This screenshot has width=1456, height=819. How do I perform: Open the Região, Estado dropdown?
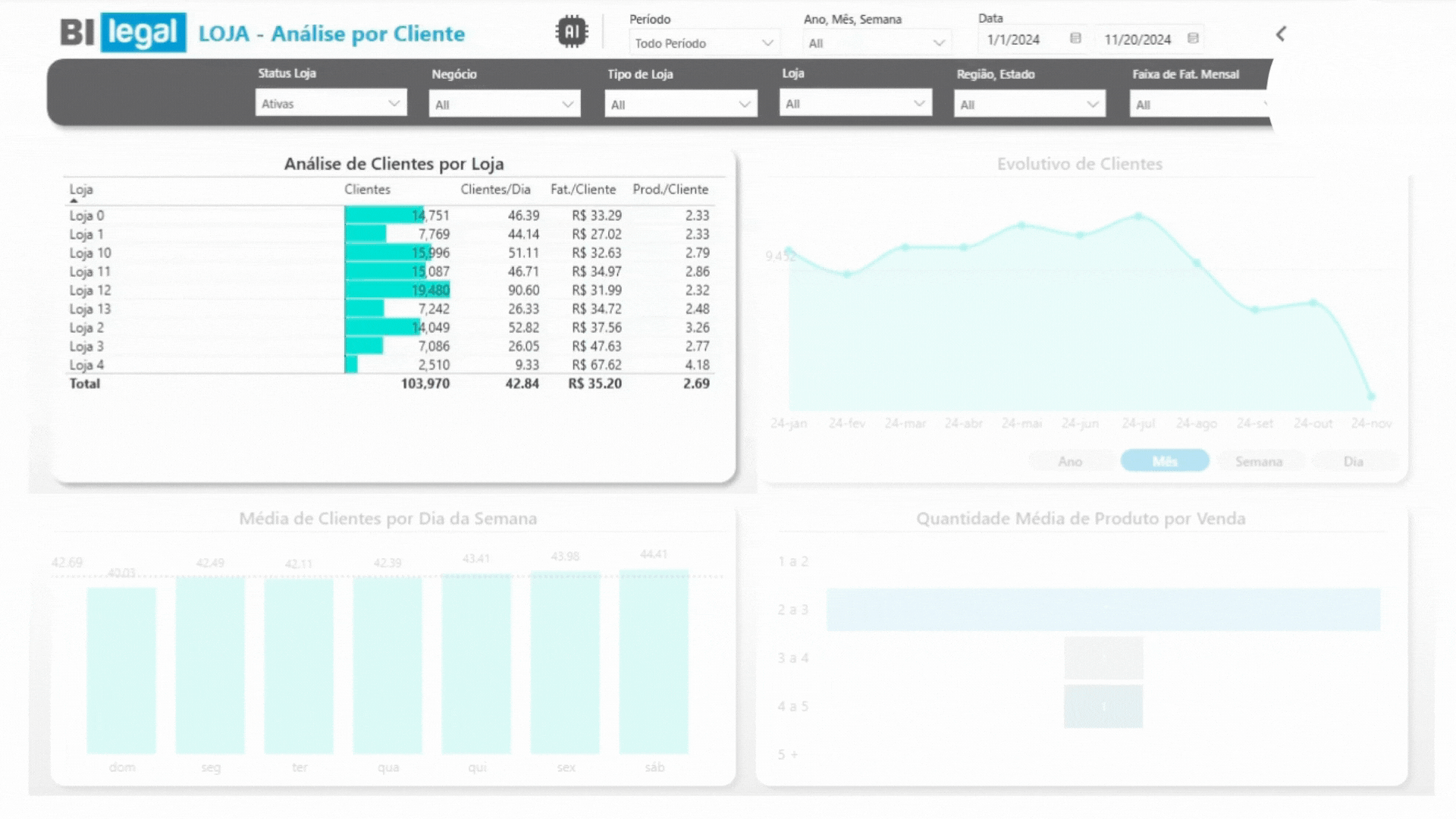[1029, 105]
